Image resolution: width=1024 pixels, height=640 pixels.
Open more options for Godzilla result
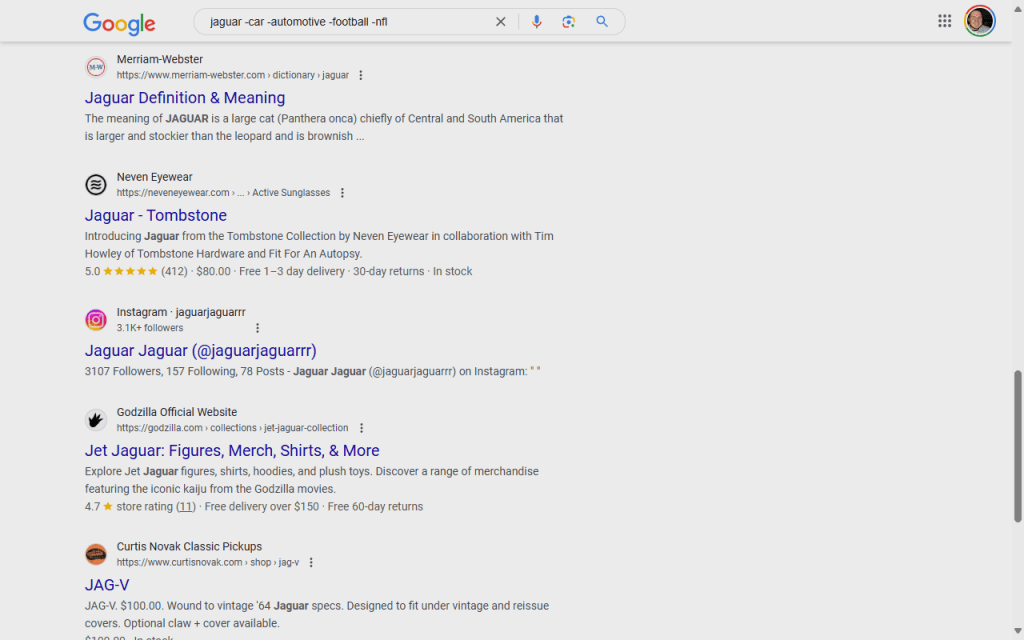tap(361, 428)
